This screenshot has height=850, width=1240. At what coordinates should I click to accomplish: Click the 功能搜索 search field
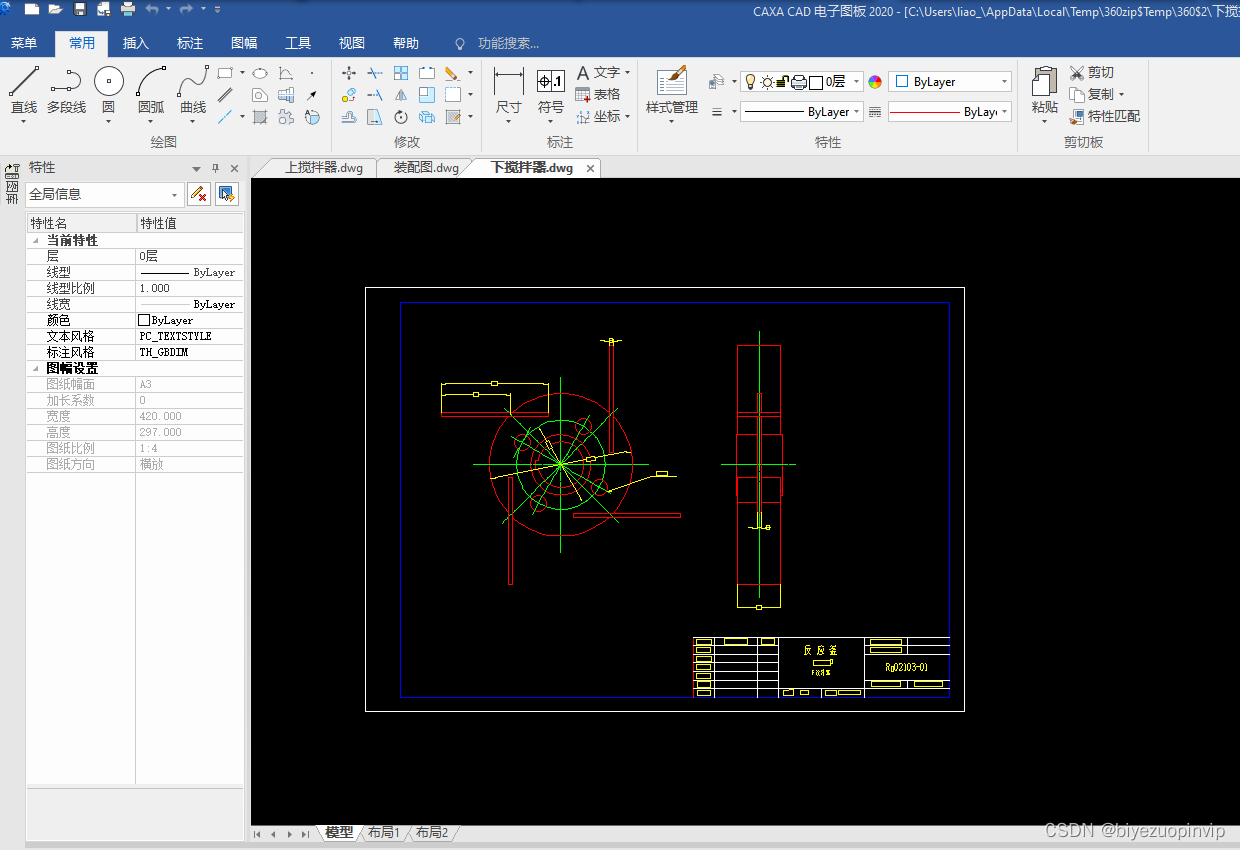click(x=508, y=43)
